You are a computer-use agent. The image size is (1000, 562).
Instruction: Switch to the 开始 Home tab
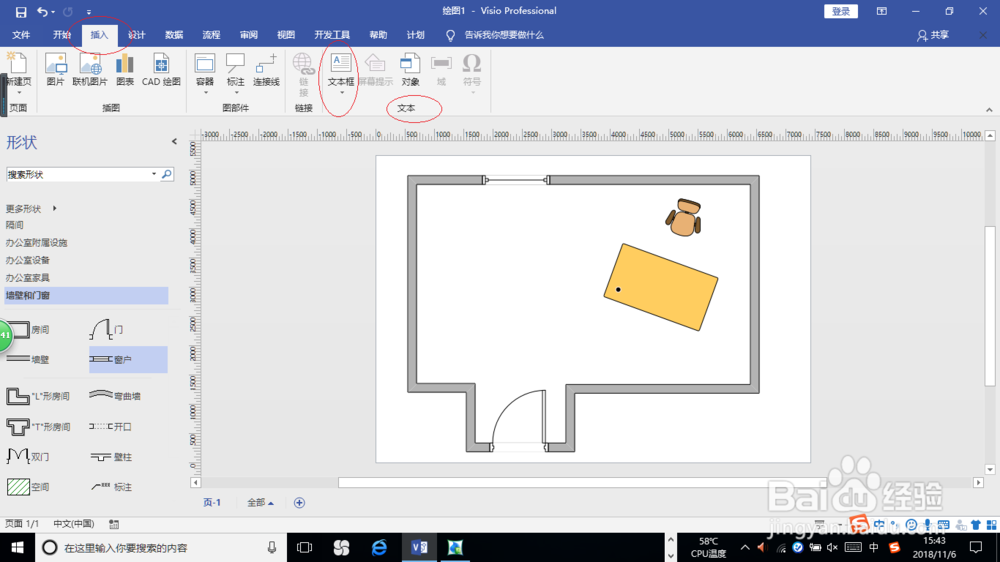pos(62,35)
